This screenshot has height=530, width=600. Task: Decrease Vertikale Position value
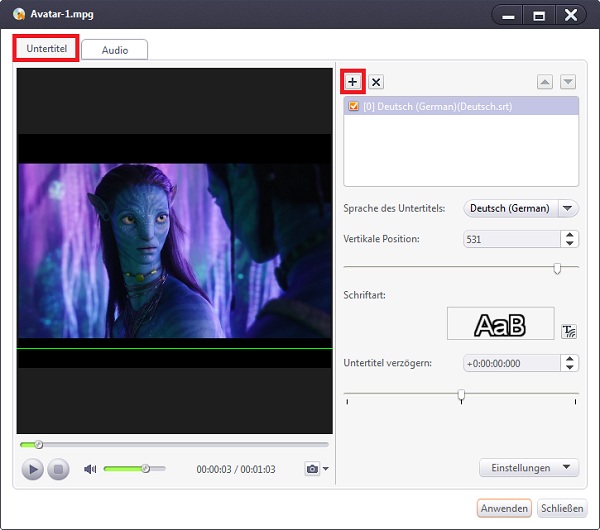coord(570,243)
